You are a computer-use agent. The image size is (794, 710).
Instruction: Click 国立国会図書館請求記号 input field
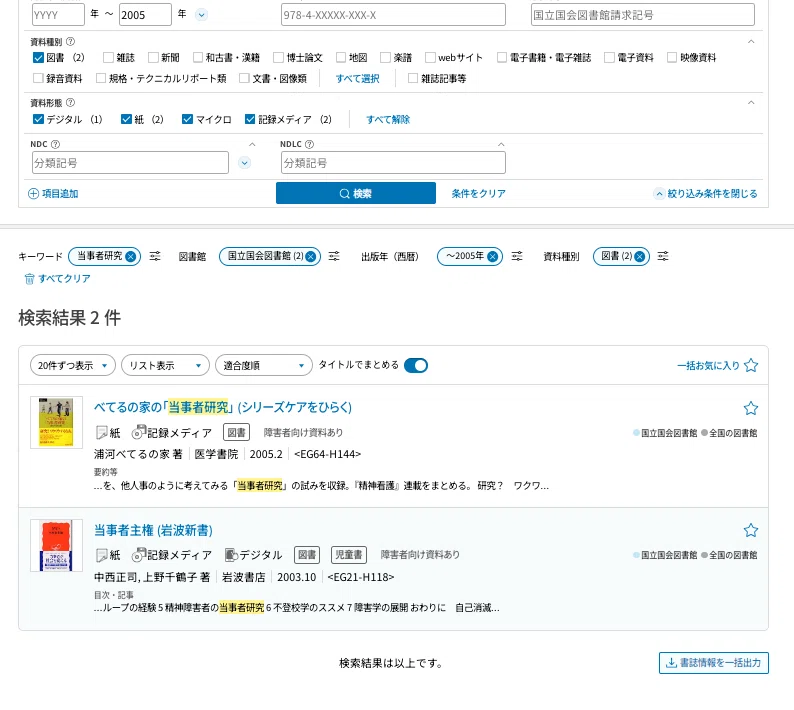point(643,15)
